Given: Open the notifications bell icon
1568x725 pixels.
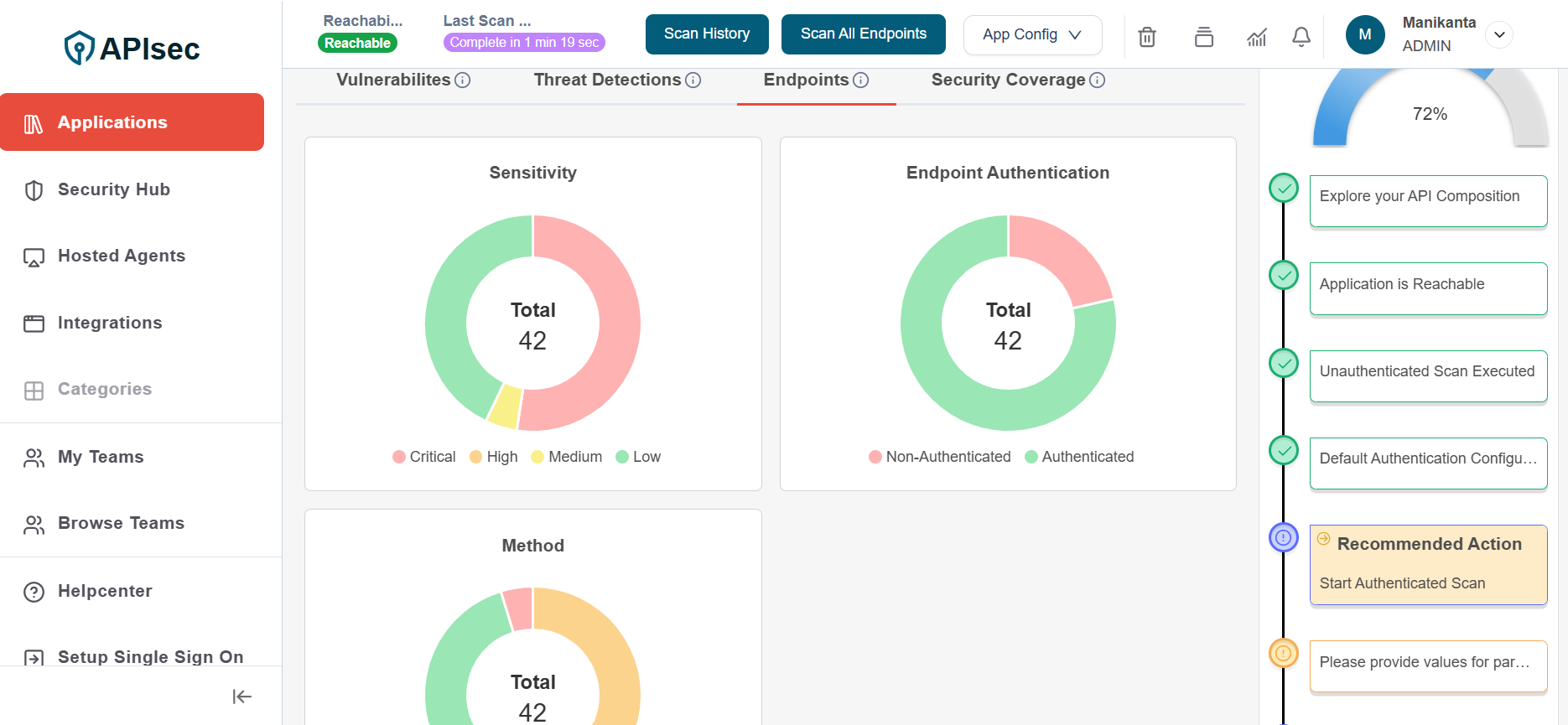Looking at the screenshot, I should tap(1301, 37).
